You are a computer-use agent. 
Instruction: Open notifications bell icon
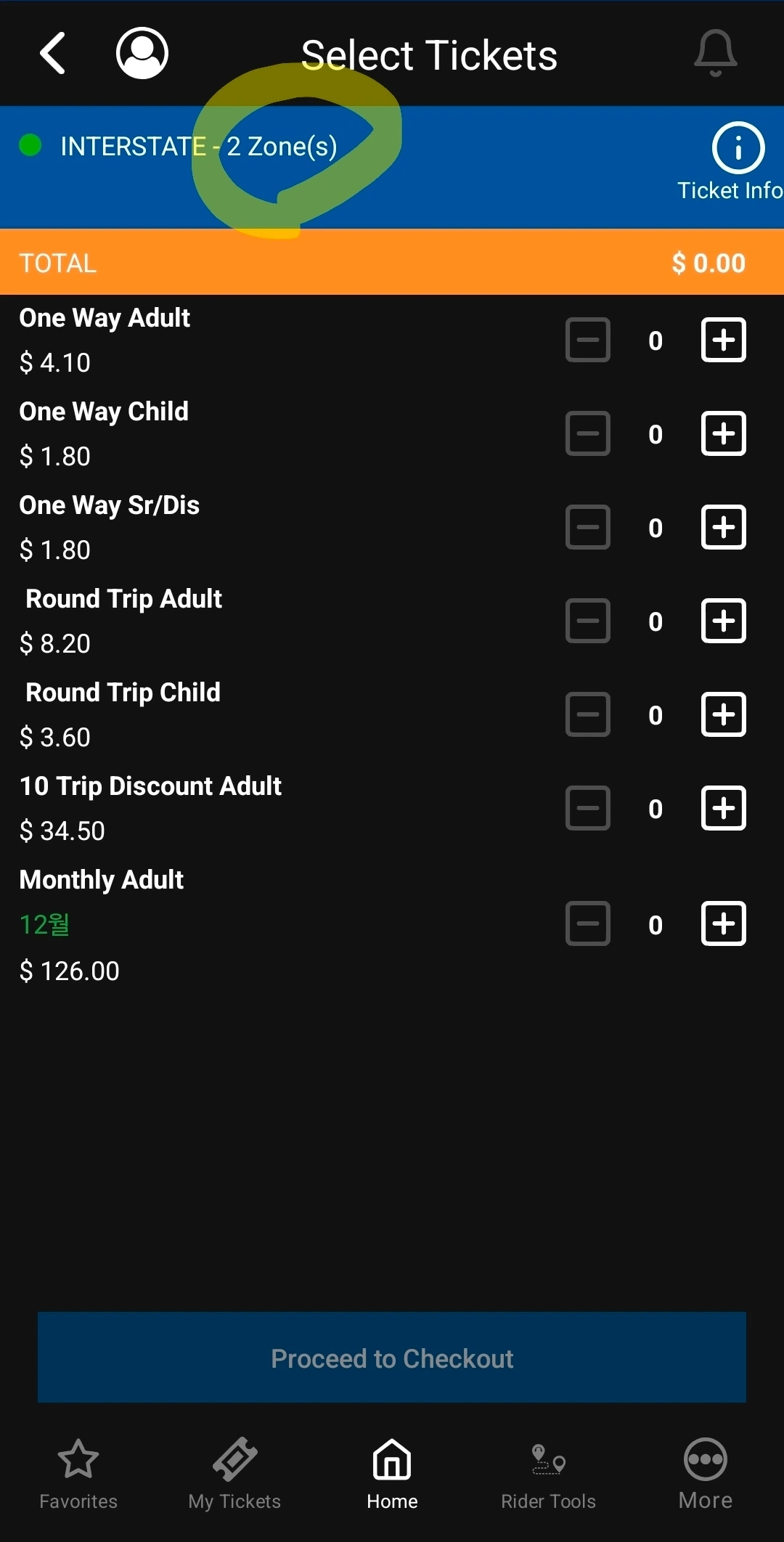click(x=716, y=54)
